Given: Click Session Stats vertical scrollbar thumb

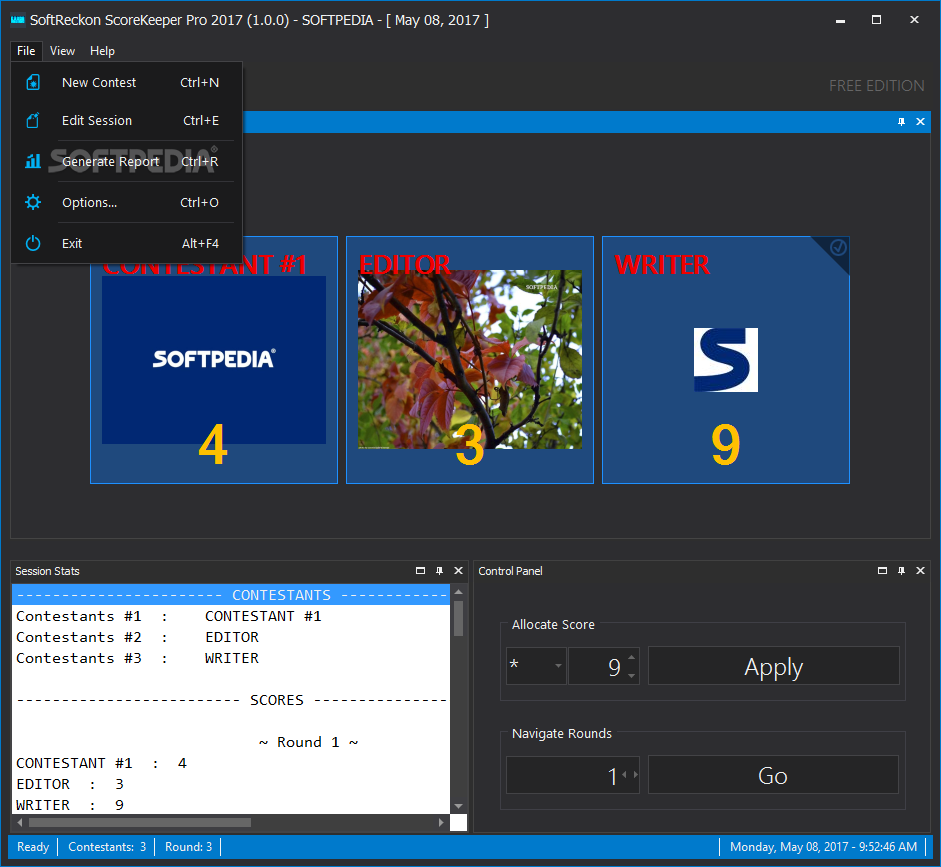Looking at the screenshot, I should [458, 618].
